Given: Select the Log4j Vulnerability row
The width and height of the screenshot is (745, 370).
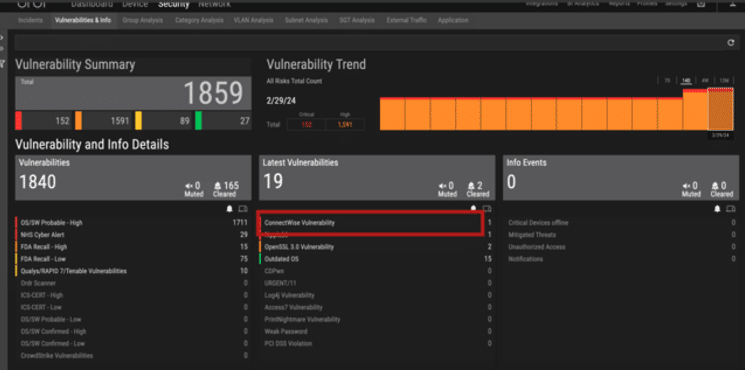Looking at the screenshot, I should tap(376, 295).
